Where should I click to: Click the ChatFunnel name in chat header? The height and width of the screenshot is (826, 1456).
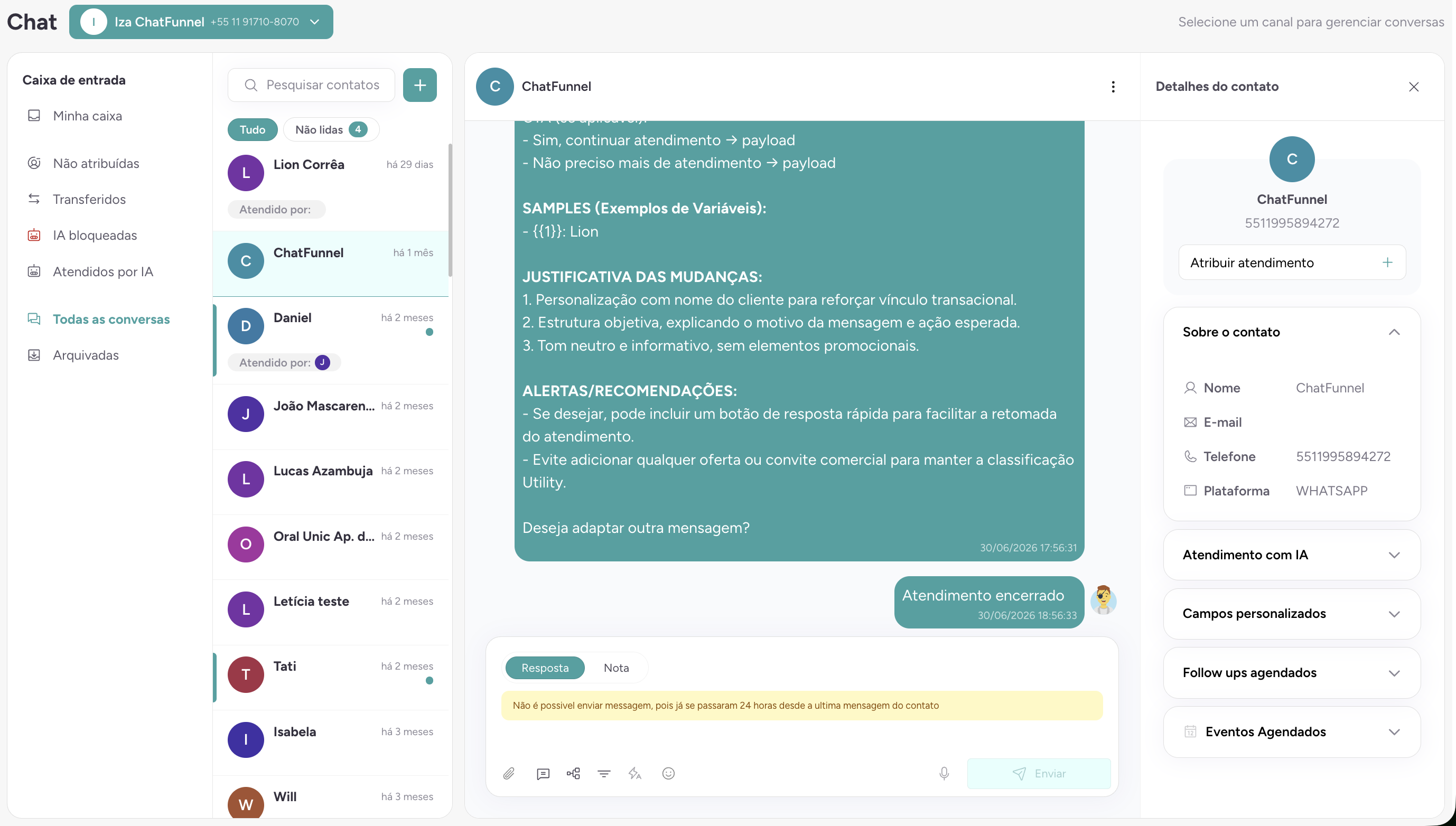coord(556,86)
